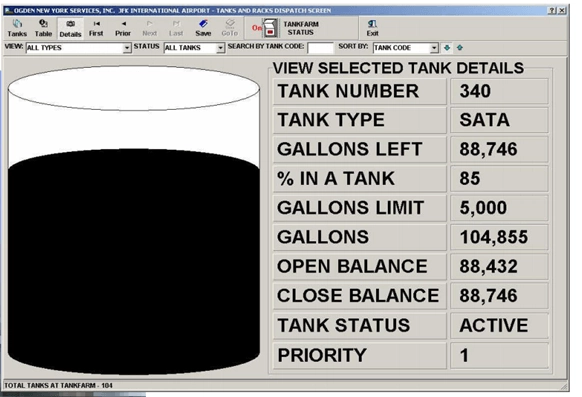Open the Tanks view from toolbar
The width and height of the screenshot is (582, 397).
point(17,29)
